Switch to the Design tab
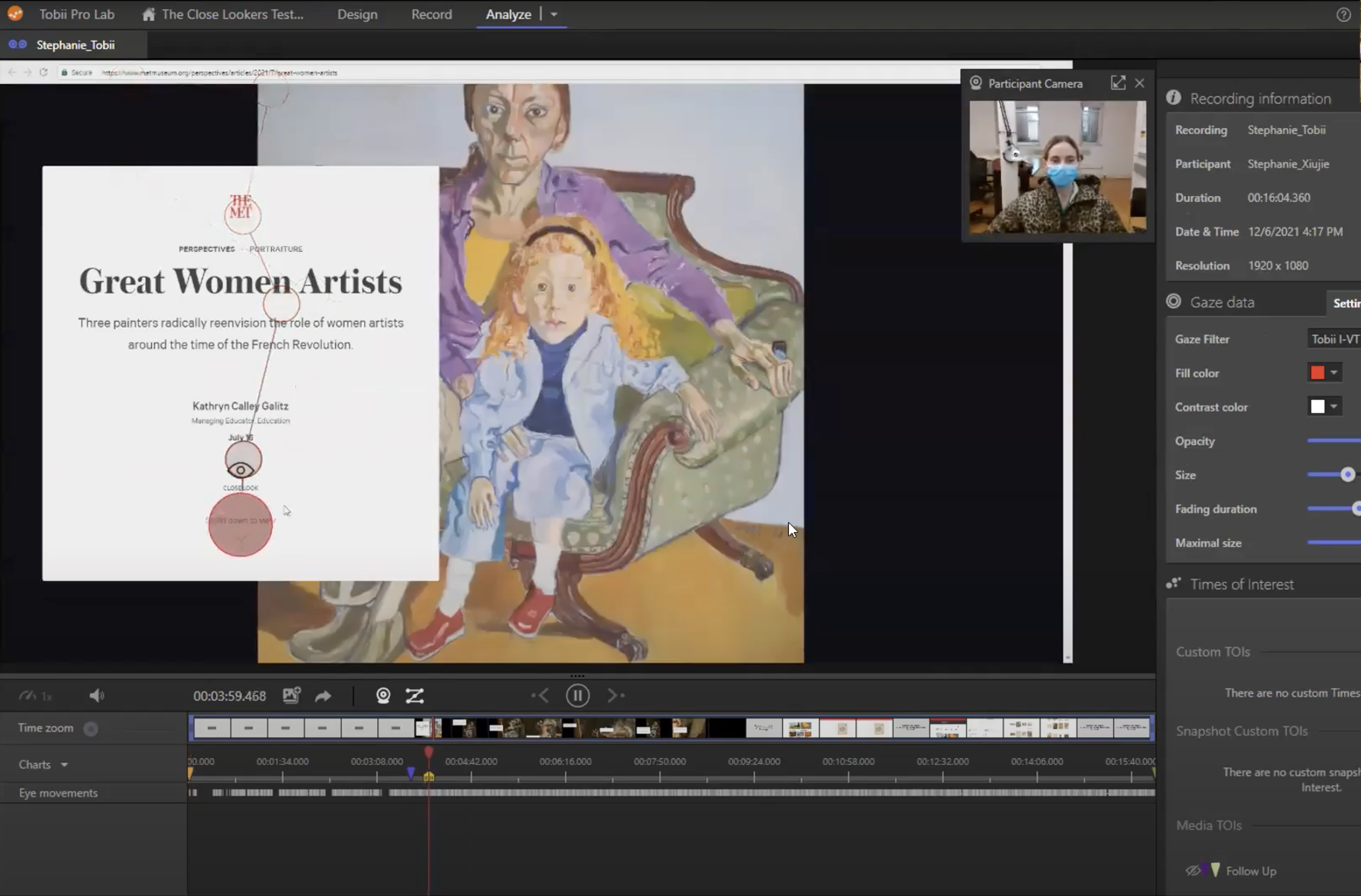 tap(358, 14)
